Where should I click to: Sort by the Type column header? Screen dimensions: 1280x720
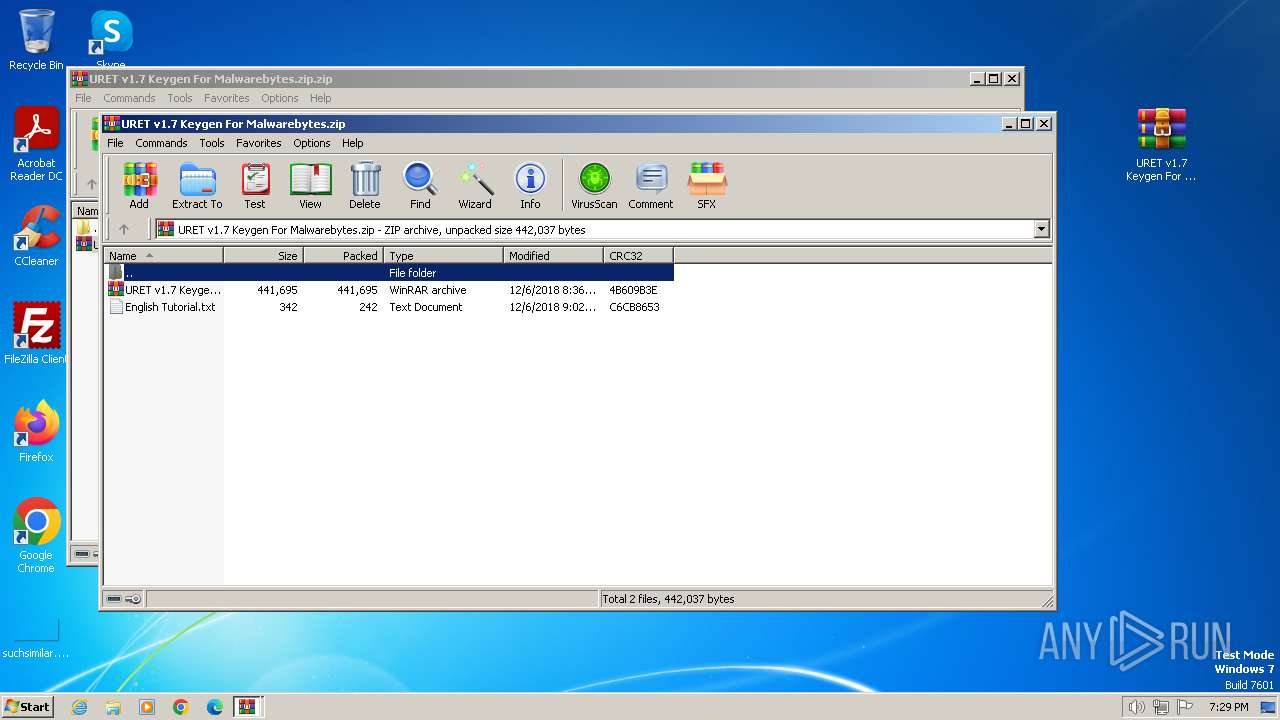(x=444, y=256)
